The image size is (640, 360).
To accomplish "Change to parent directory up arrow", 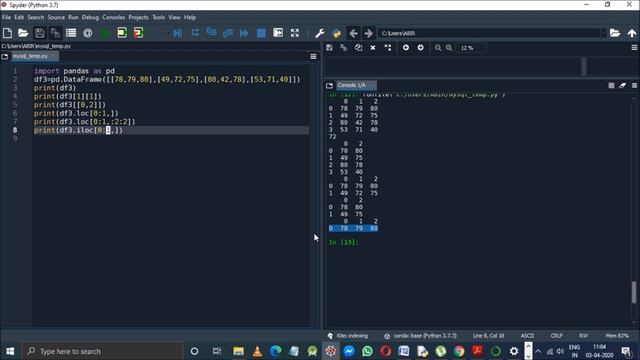I will click(632, 33).
